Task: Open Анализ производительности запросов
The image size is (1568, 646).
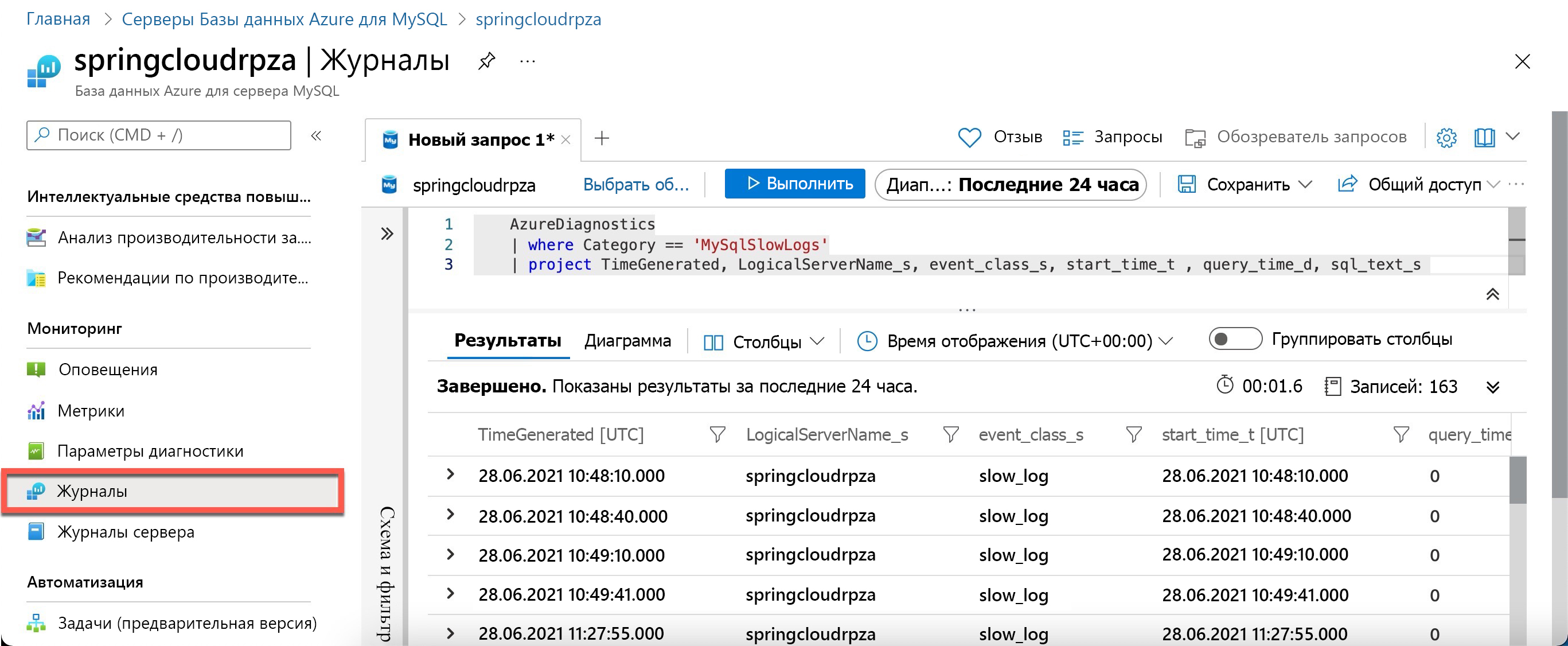Action: tap(169, 238)
